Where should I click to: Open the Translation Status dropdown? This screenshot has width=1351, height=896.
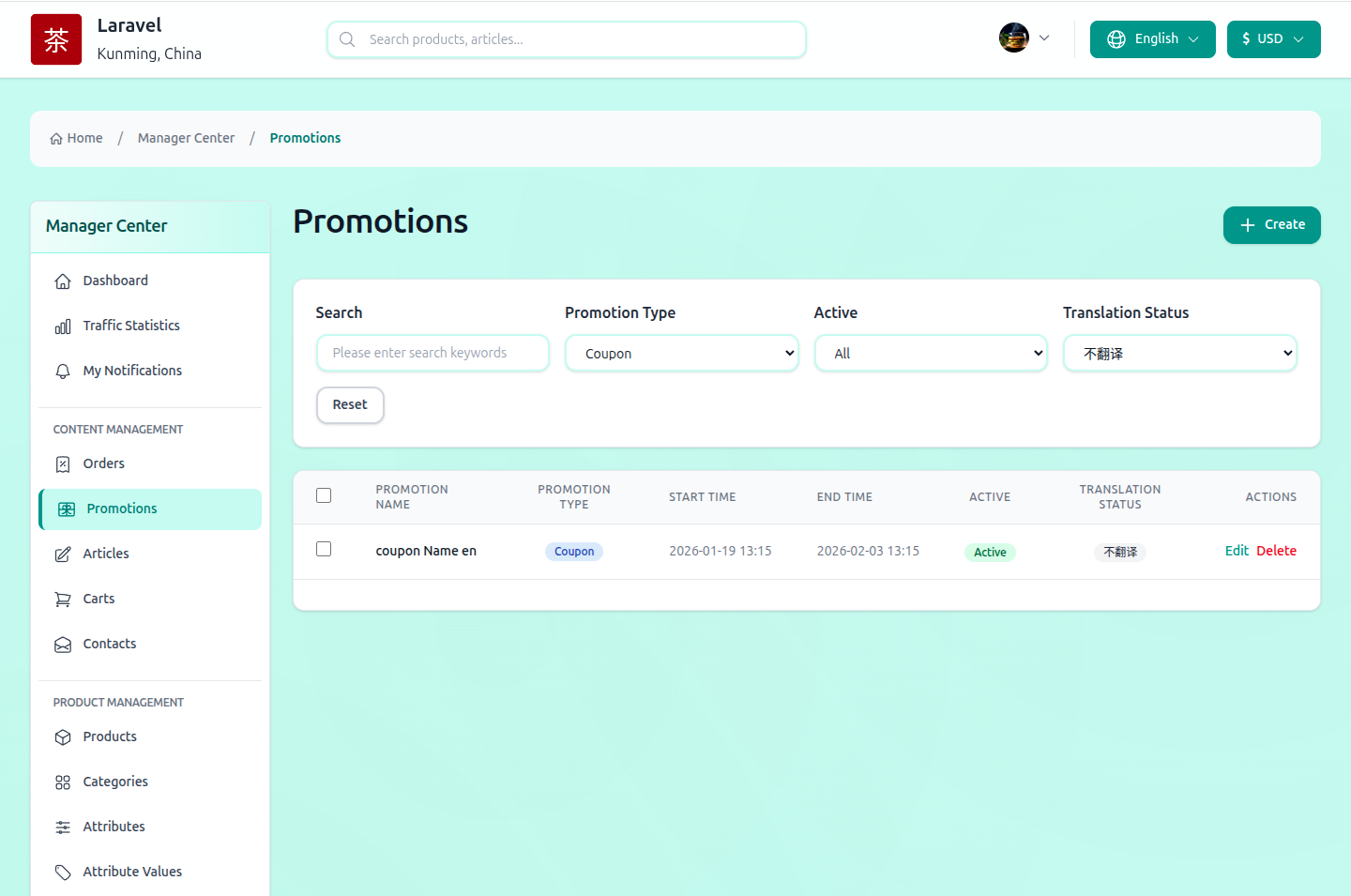tap(1180, 354)
